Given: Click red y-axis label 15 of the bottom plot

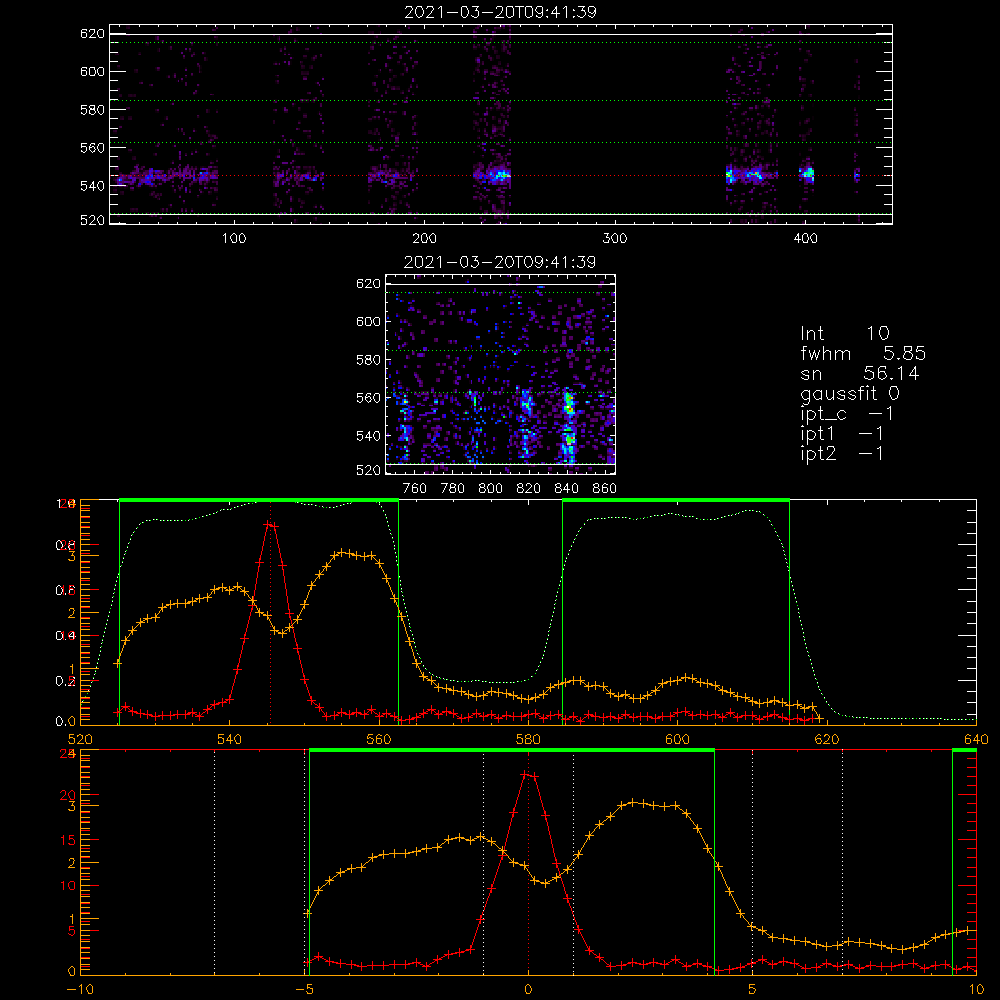Looking at the screenshot, I should click(68, 840).
